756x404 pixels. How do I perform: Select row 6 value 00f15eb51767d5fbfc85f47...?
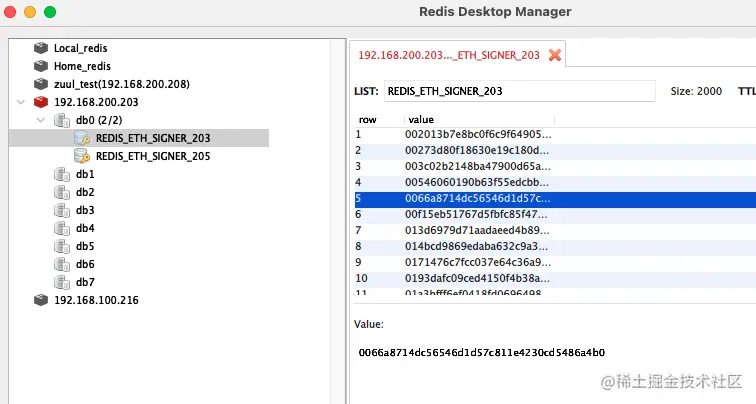point(477,214)
